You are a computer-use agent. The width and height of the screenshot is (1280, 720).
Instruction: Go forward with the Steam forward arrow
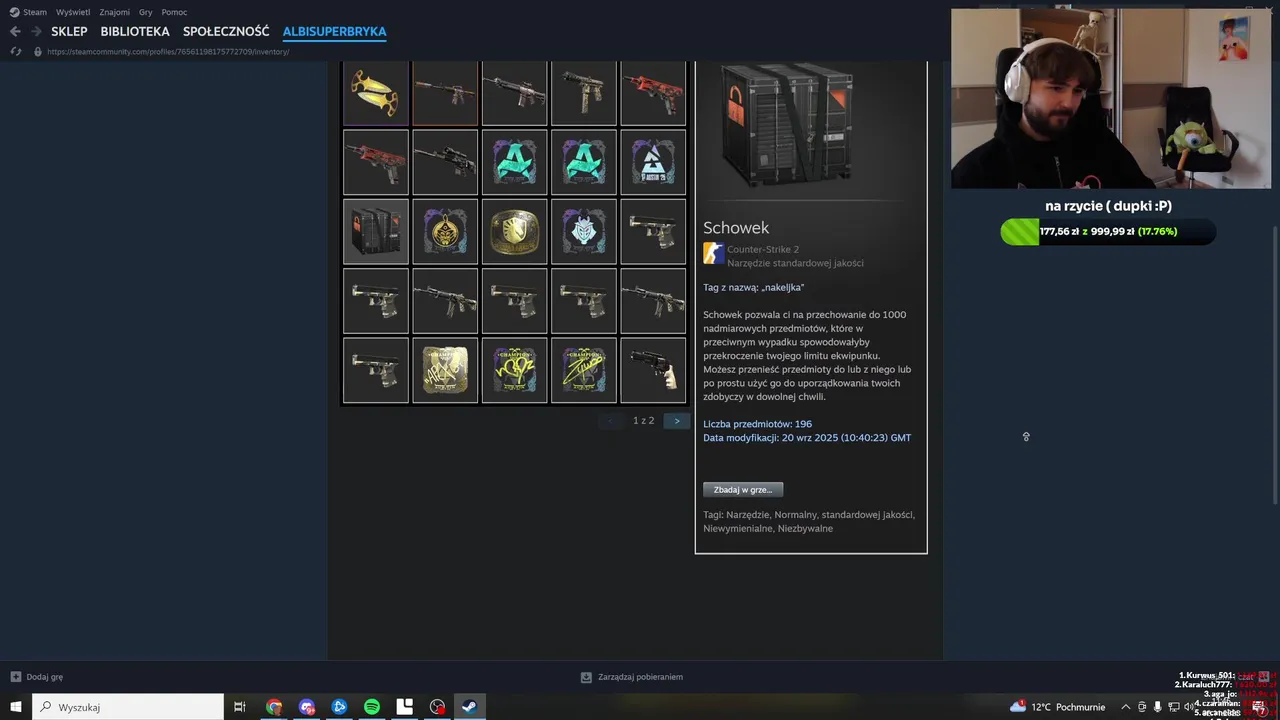(x=36, y=31)
